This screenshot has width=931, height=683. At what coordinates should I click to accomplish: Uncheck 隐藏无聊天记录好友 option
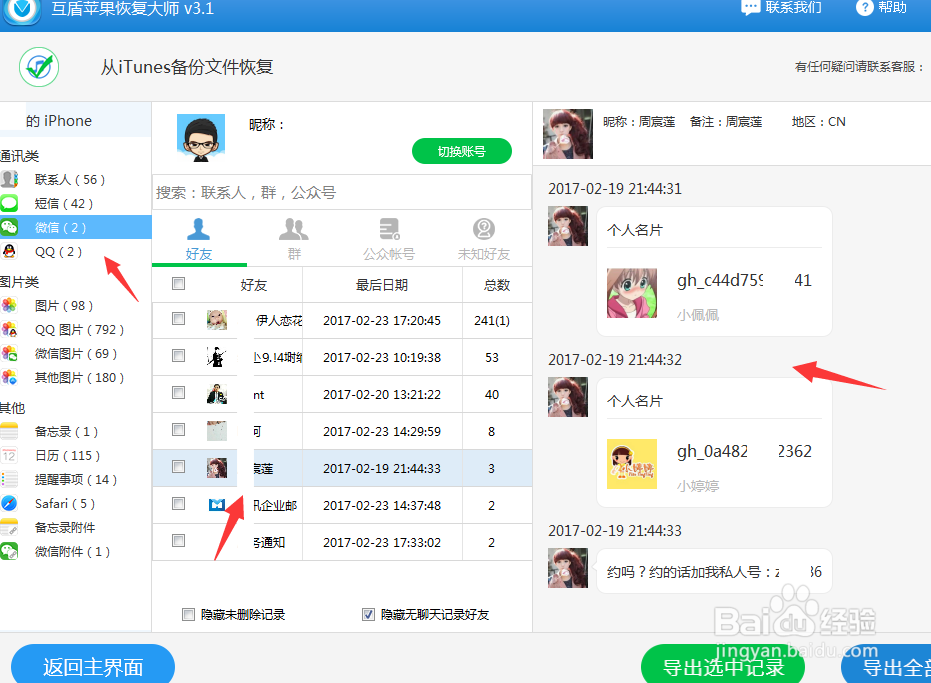click(369, 614)
